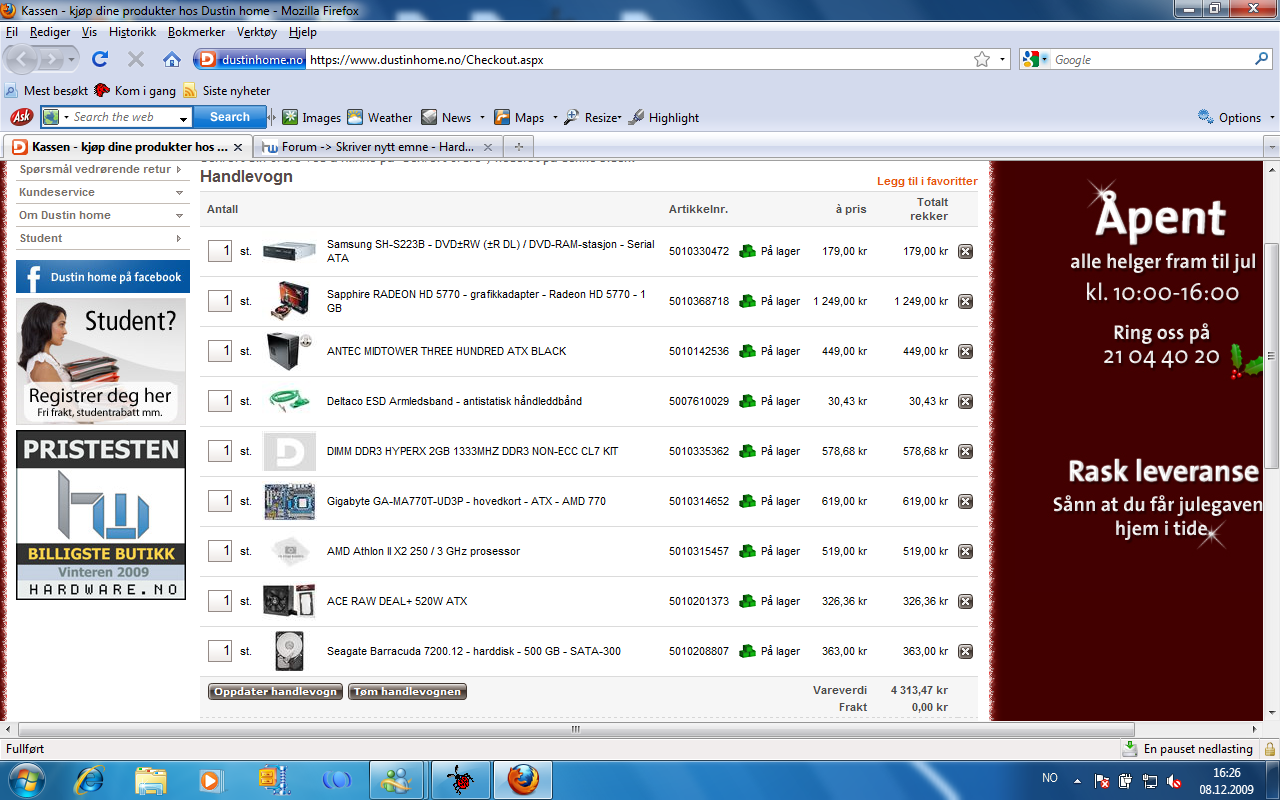The height and width of the screenshot is (800, 1280).
Task: Go to the Firefox home page icon
Action: pyautogui.click(x=172, y=59)
